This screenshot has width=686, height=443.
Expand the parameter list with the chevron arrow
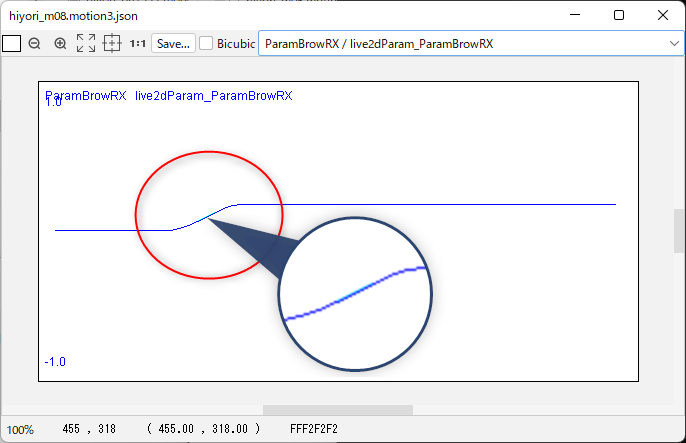(x=674, y=44)
